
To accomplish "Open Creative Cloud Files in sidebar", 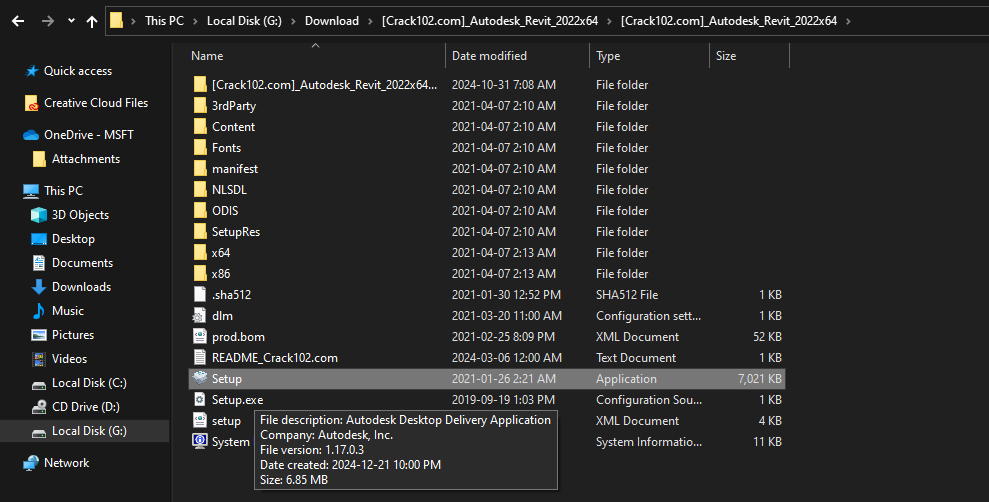I will [x=95, y=103].
